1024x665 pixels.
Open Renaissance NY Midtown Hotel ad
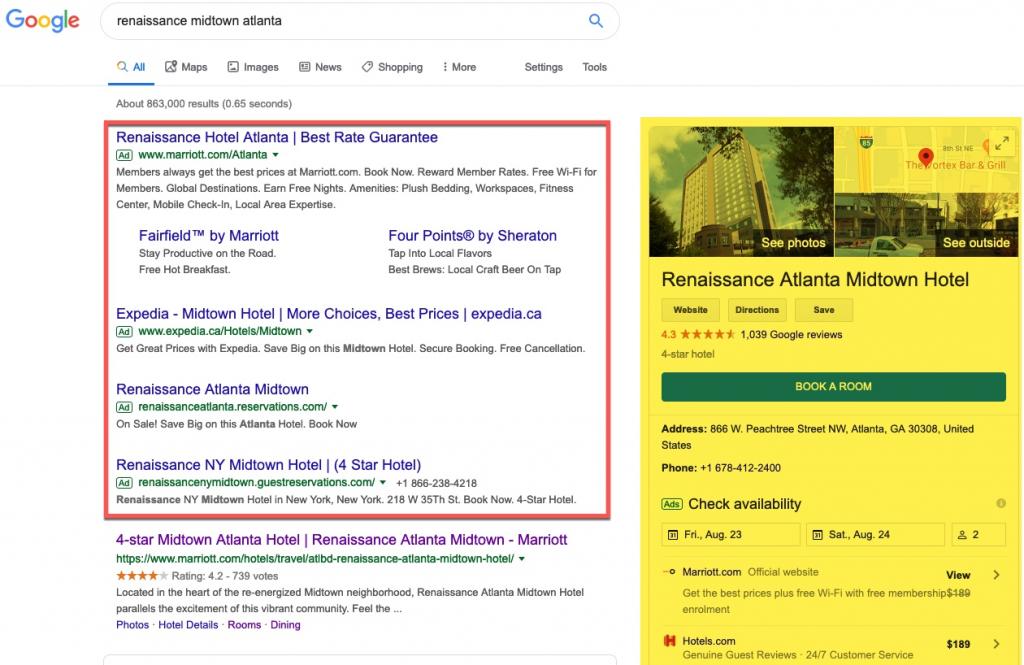(x=268, y=465)
